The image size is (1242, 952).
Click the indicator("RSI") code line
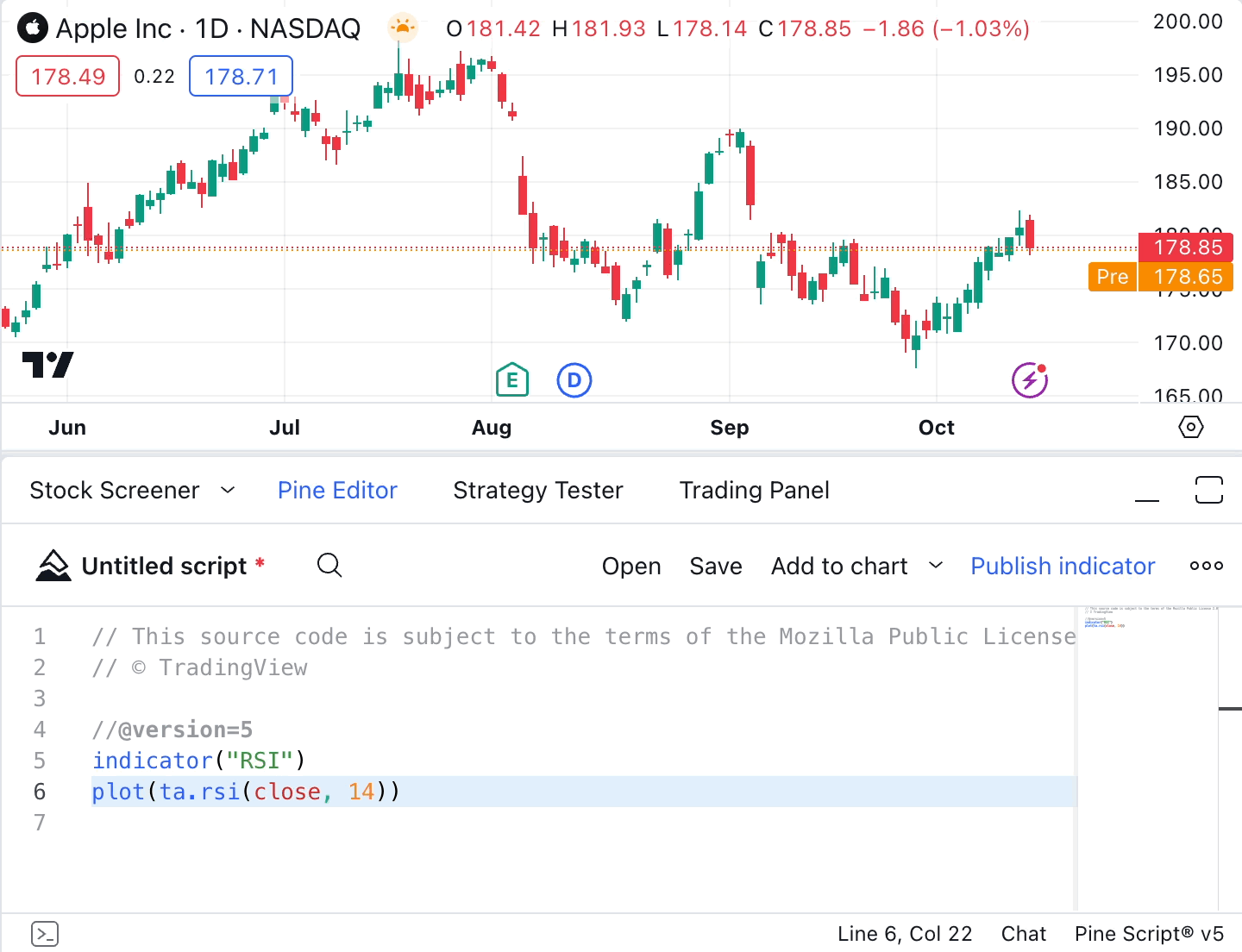pos(198,761)
